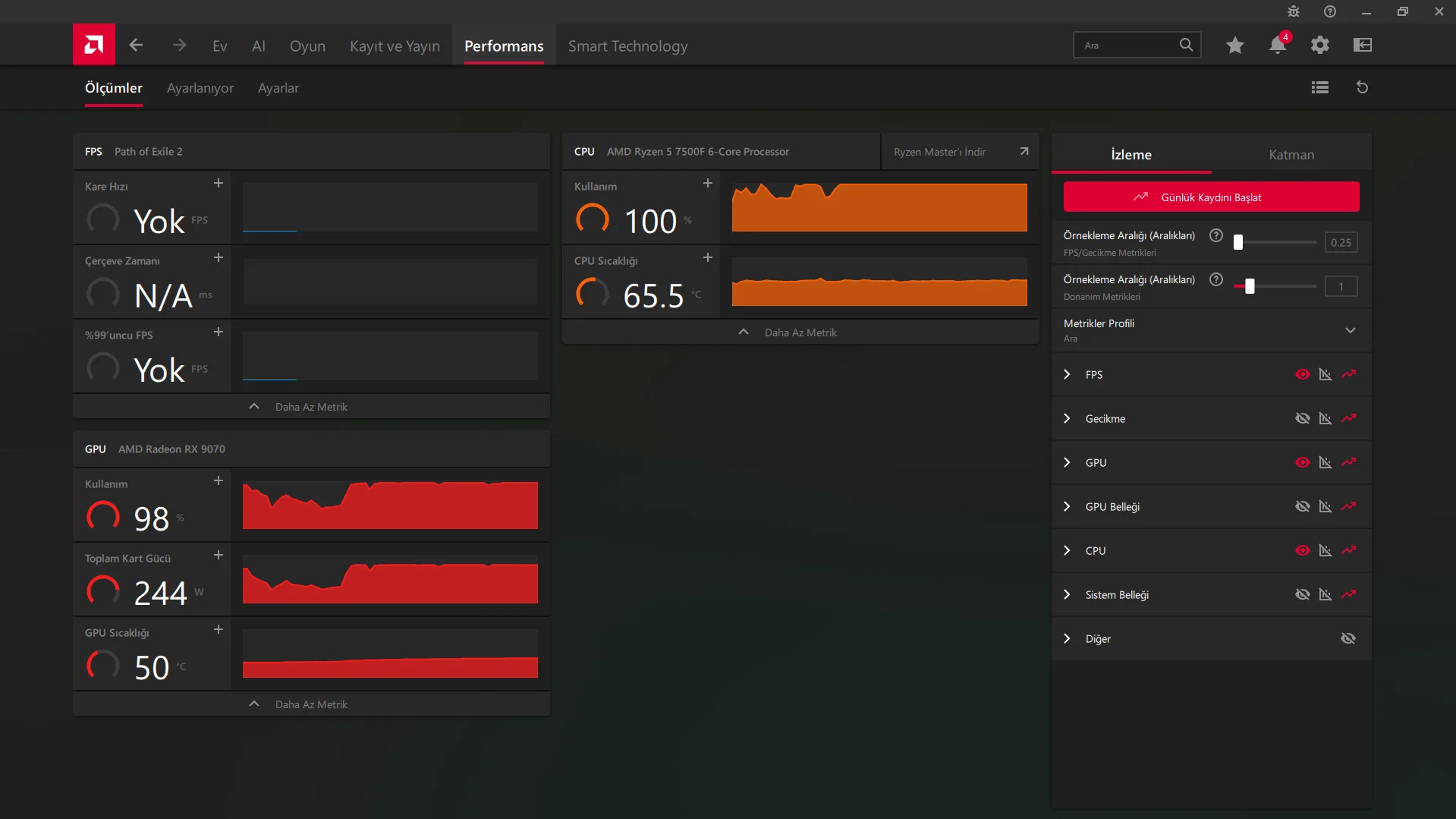The height and width of the screenshot is (819, 1456).
Task: Hide FPS metrics with eye icon
Action: [x=1302, y=375]
